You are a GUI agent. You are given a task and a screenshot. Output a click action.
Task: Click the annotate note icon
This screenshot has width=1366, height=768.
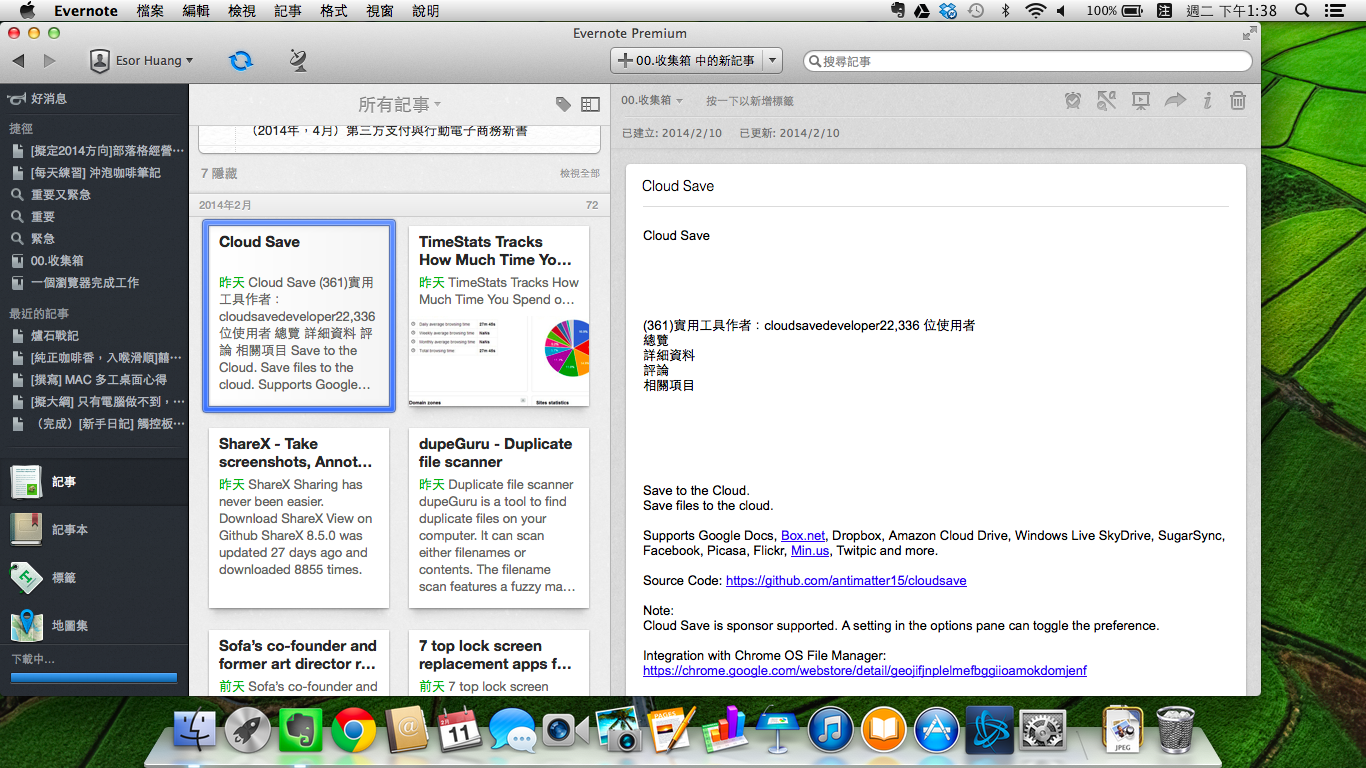tap(1106, 100)
